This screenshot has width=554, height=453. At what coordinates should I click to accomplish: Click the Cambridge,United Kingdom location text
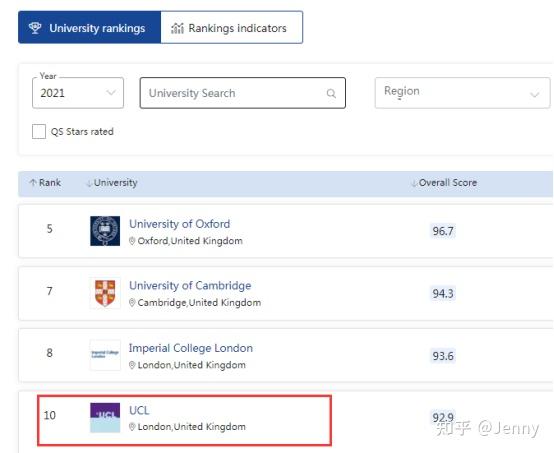click(199, 303)
